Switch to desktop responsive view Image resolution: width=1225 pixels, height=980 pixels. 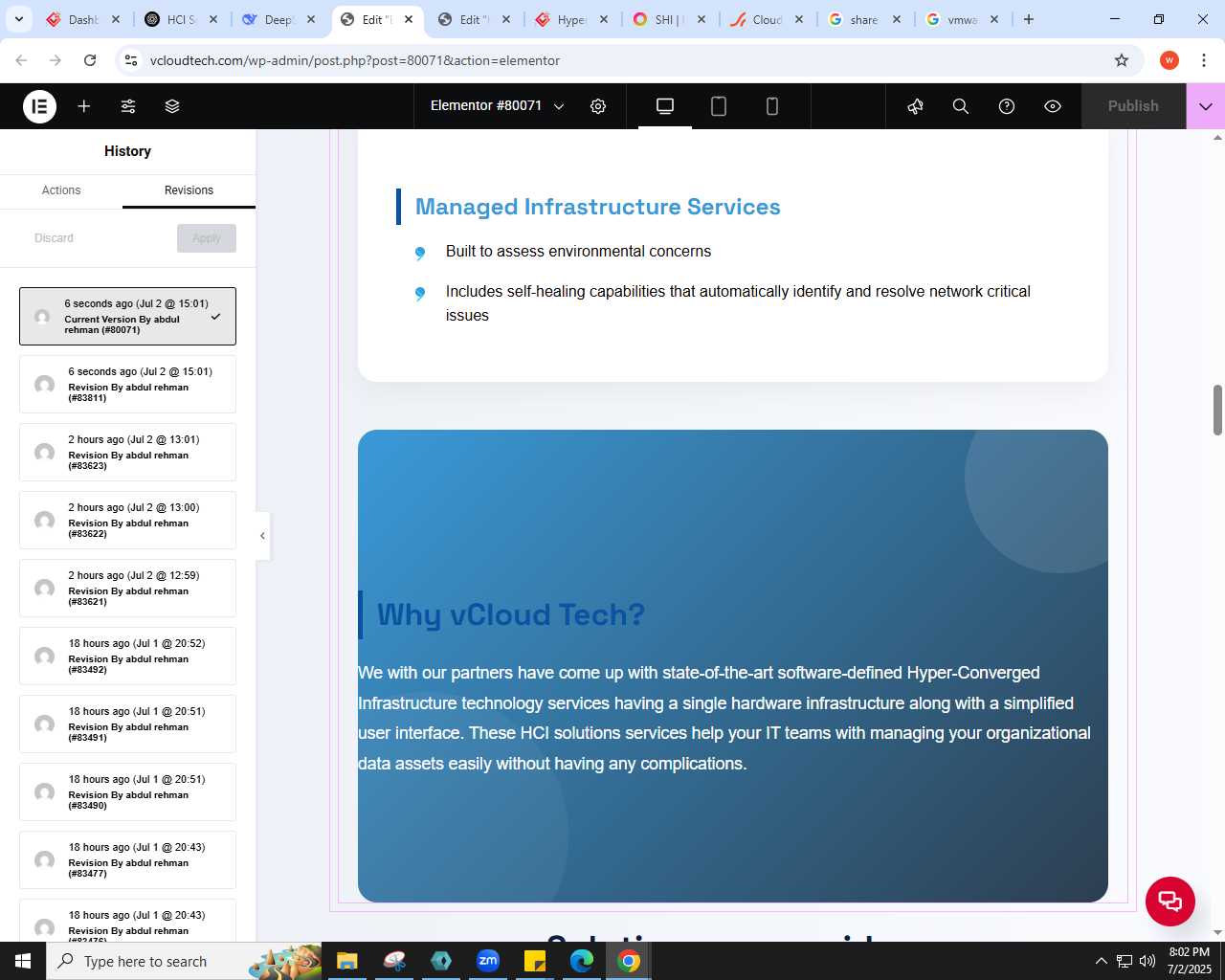pos(665,106)
